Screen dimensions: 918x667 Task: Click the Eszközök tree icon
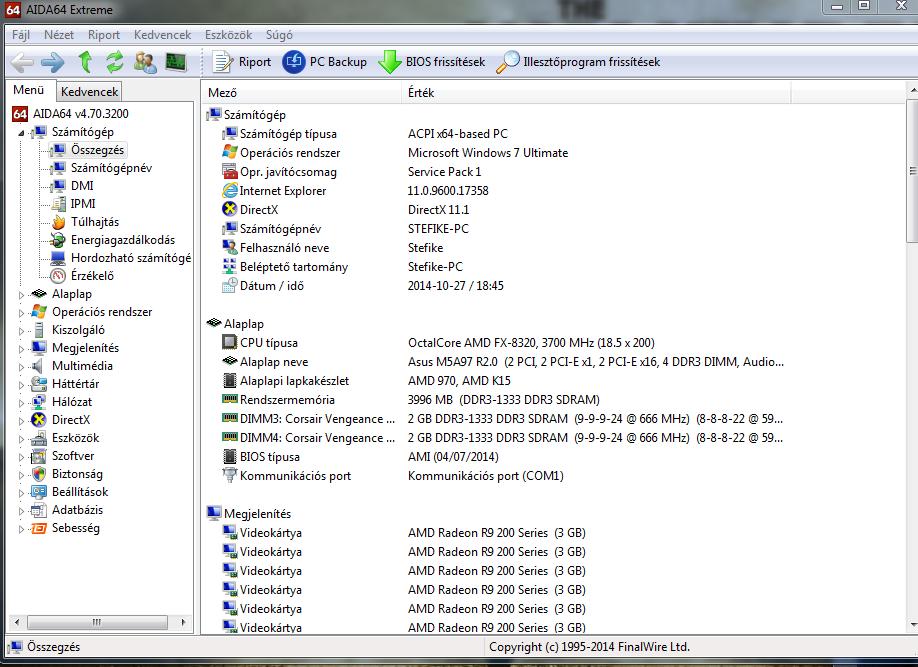[39, 438]
